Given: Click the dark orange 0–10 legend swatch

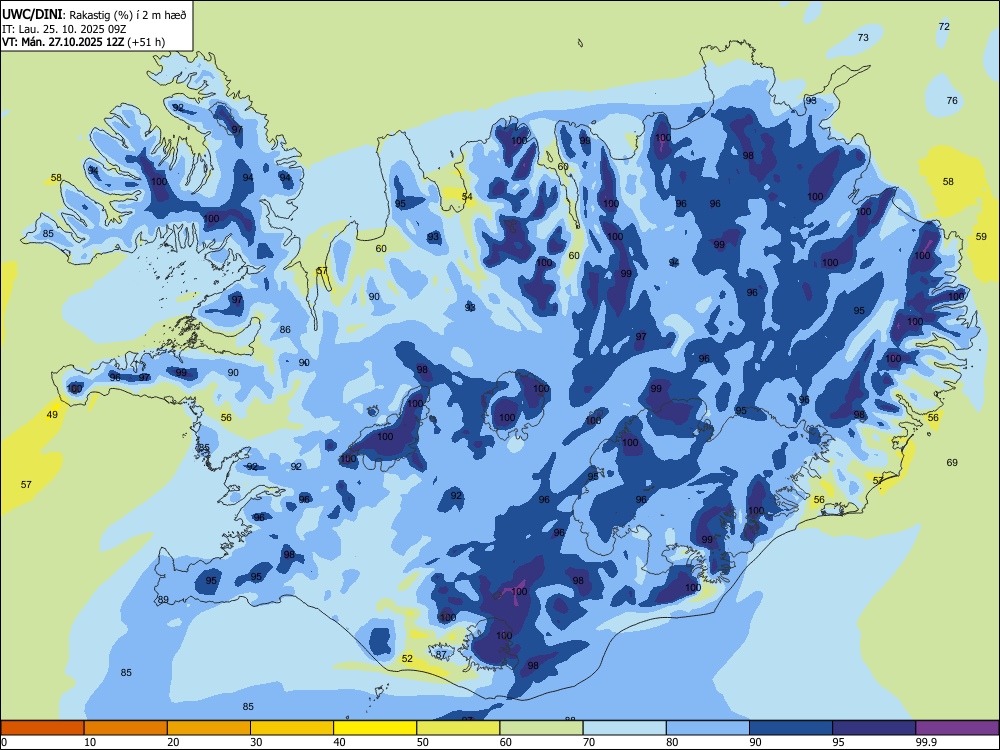Looking at the screenshot, I should (42, 728).
